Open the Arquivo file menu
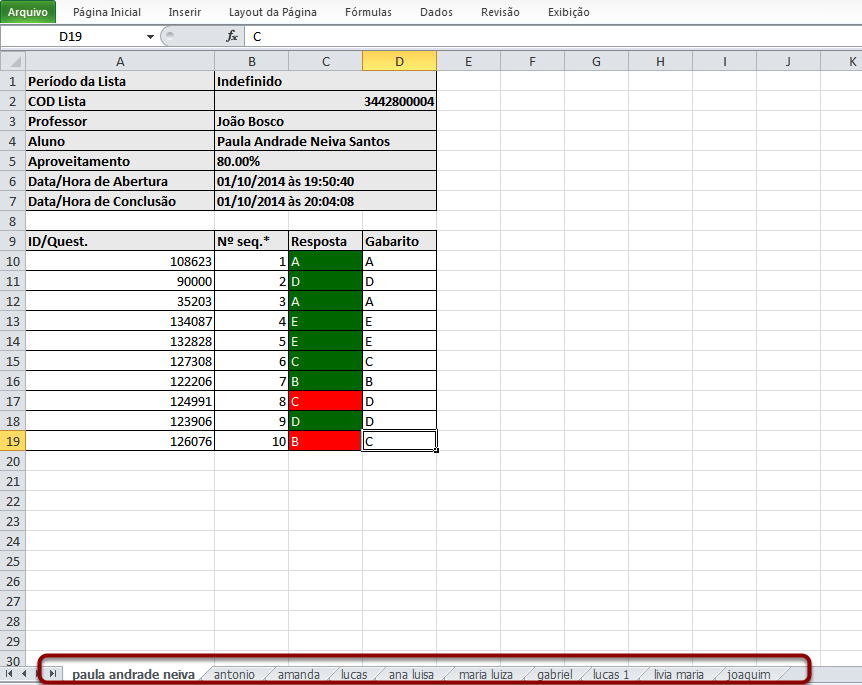This screenshot has width=862, height=685. tap(28, 12)
